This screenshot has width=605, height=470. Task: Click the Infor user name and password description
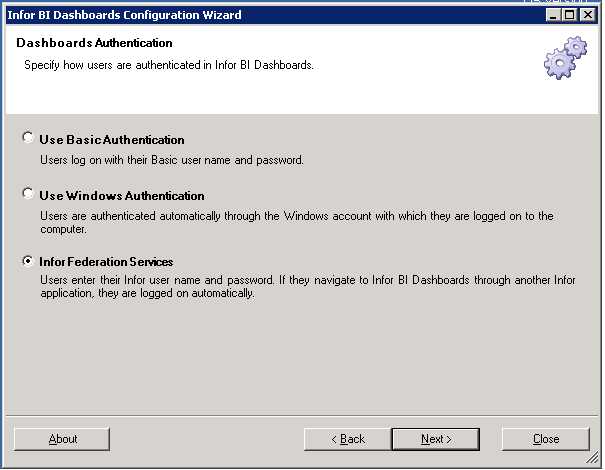tap(308, 286)
